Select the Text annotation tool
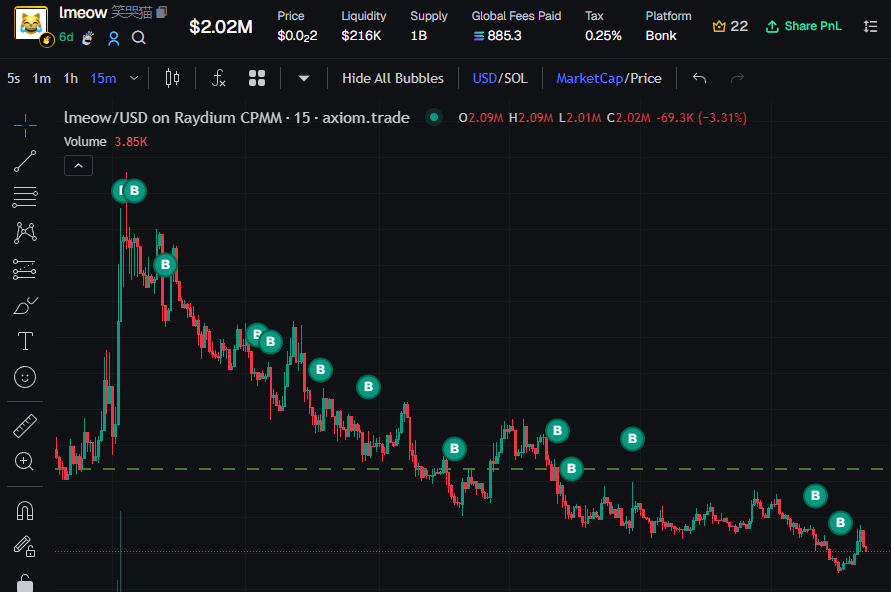This screenshot has height=592, width=891. click(x=25, y=341)
